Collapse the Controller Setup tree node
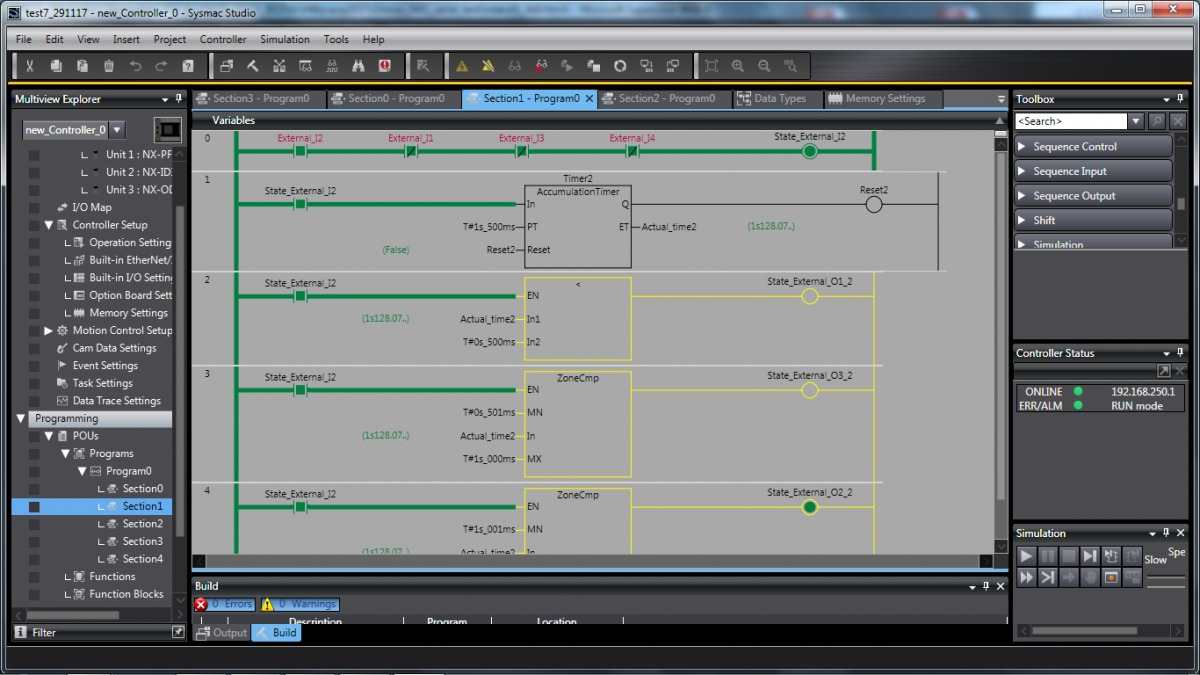 point(48,225)
